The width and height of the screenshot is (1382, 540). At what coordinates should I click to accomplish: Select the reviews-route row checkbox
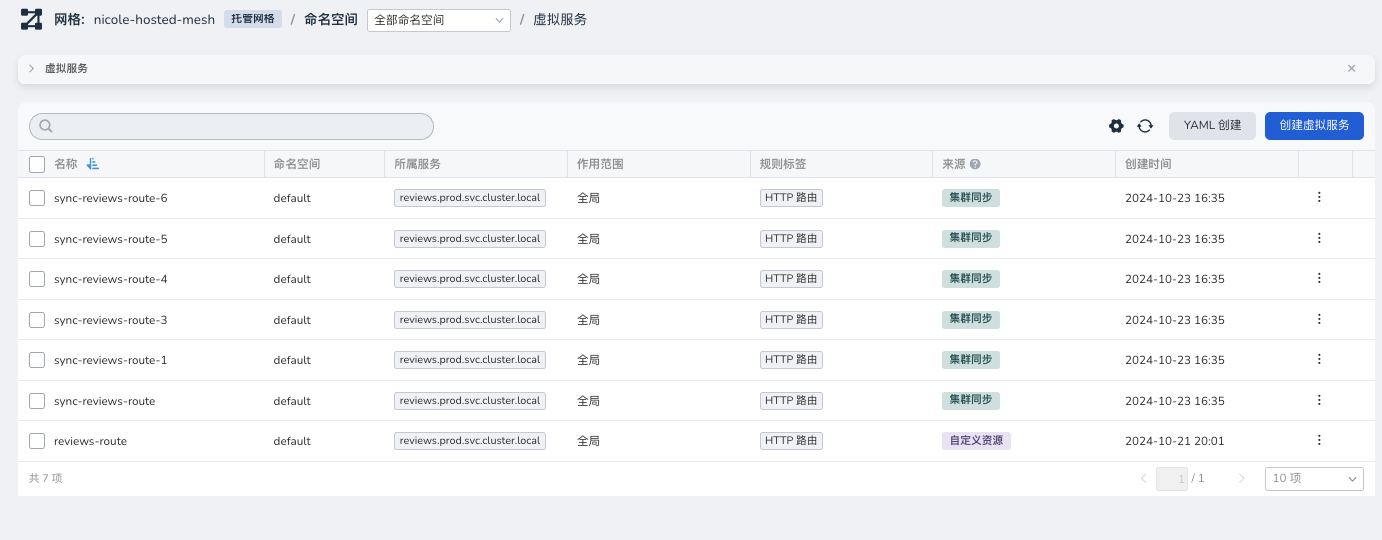pyautogui.click(x=37, y=441)
